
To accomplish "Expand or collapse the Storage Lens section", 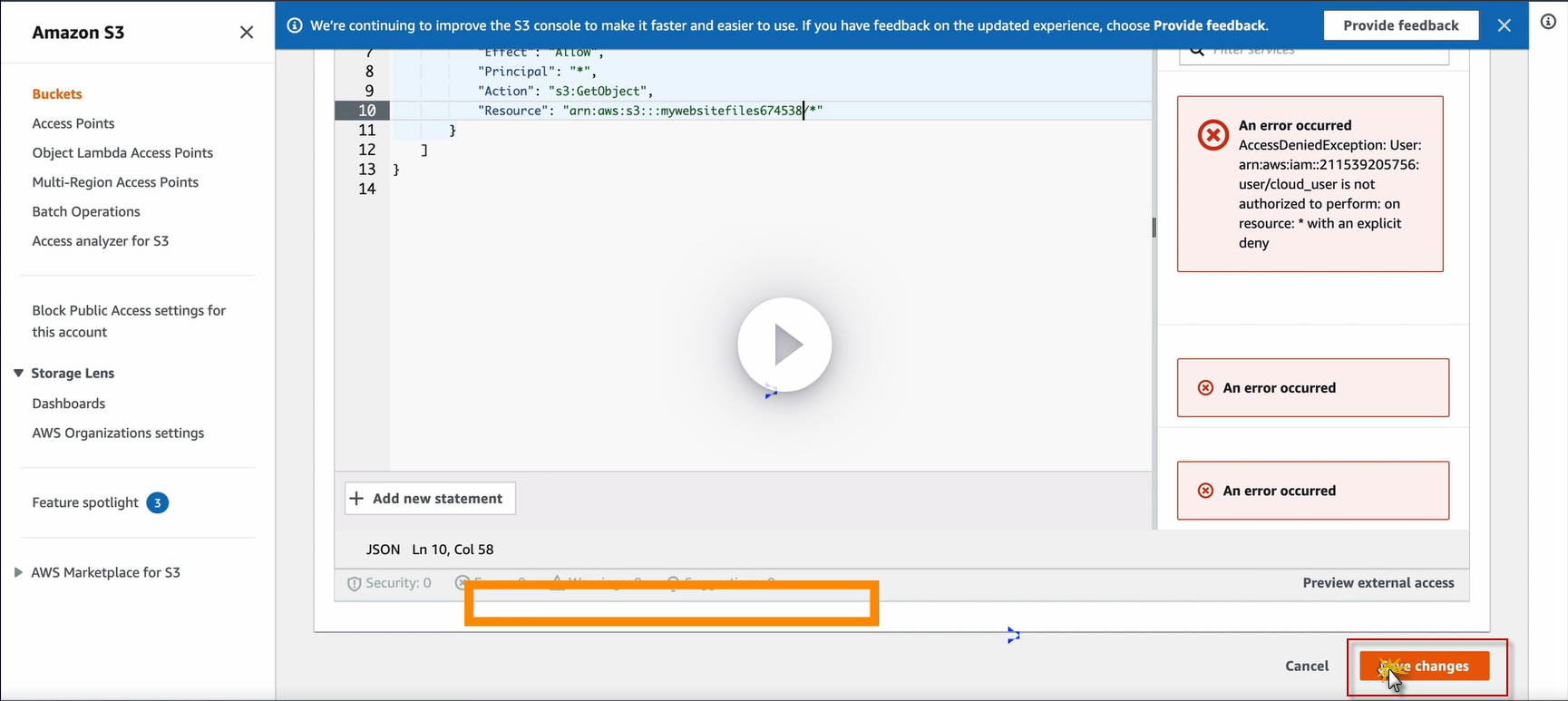I will pos(18,373).
